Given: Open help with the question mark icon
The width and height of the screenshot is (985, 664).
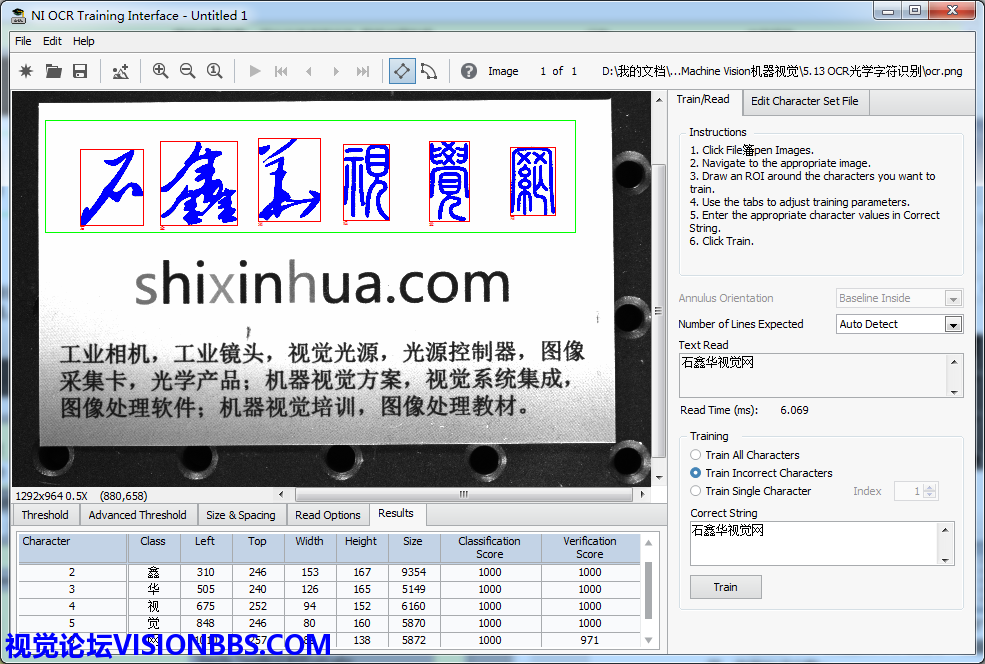Looking at the screenshot, I should tap(469, 71).
